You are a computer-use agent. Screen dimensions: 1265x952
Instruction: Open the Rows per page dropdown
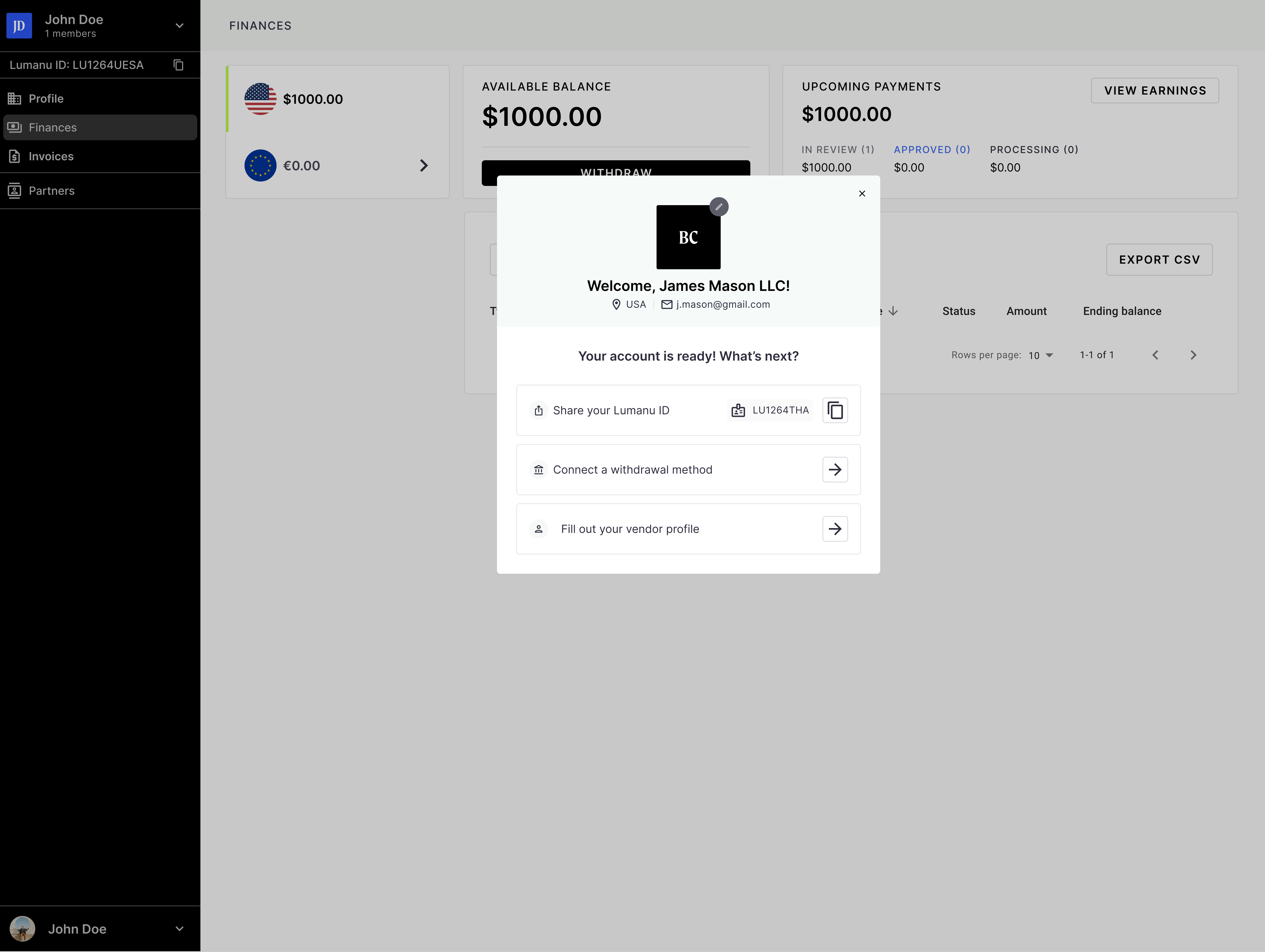(1041, 355)
